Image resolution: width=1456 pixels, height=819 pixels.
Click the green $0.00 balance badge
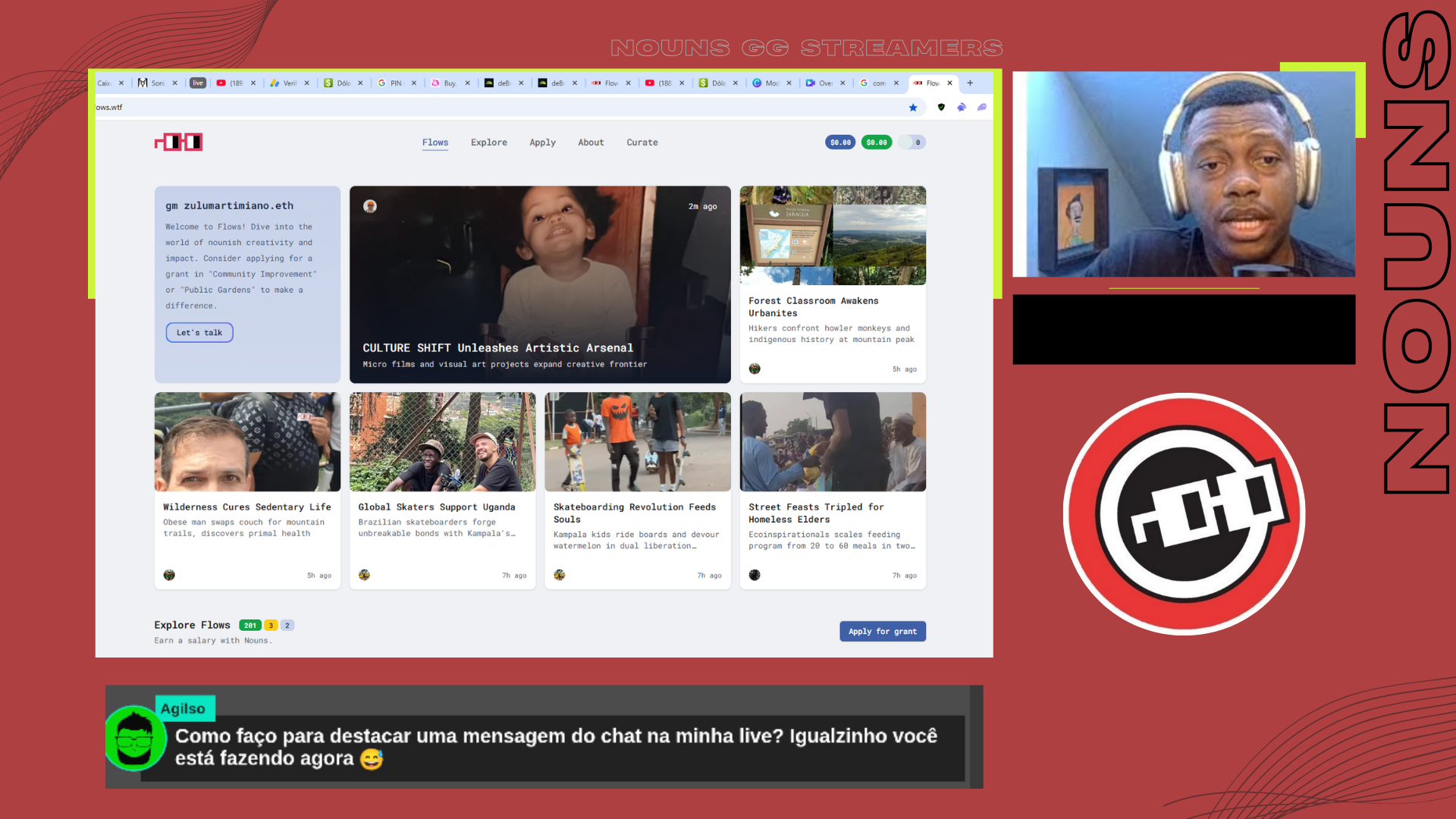point(877,143)
